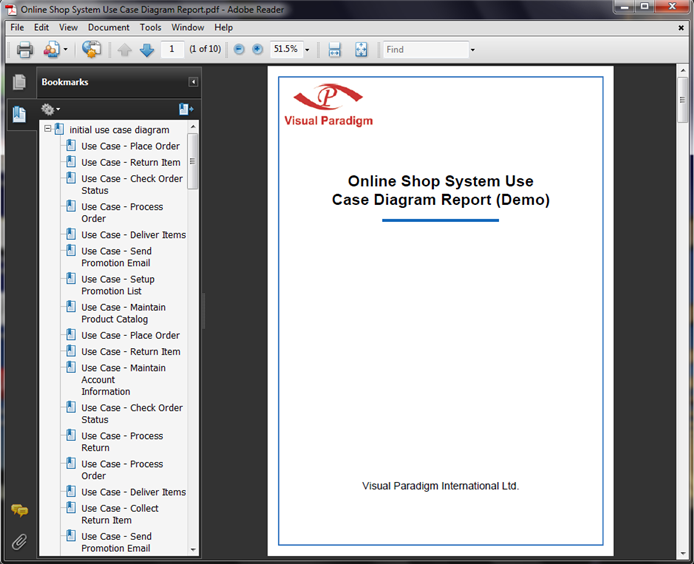Viewport: 694px width, 564px height.
Task: Open the Document menu
Action: click(108, 27)
